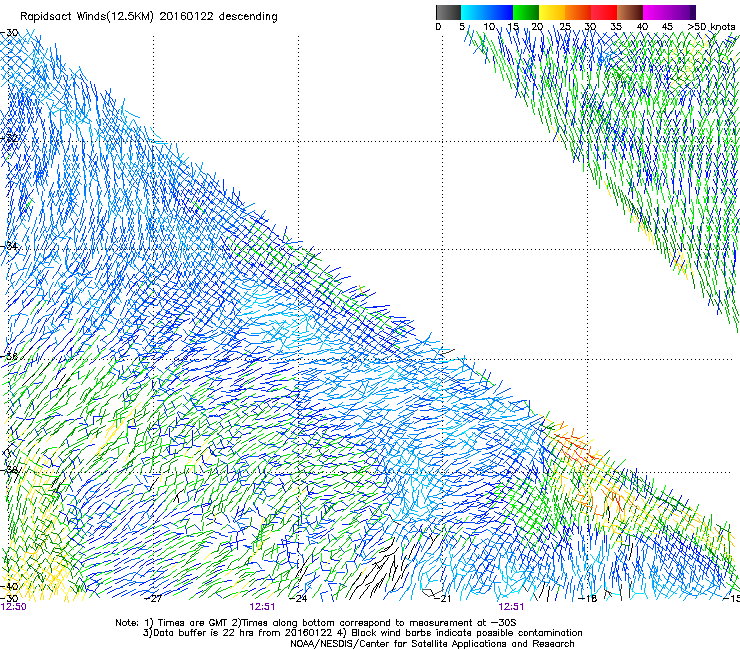Click the legend scale value "0"
The height and width of the screenshot is (650, 740).
click(438, 27)
